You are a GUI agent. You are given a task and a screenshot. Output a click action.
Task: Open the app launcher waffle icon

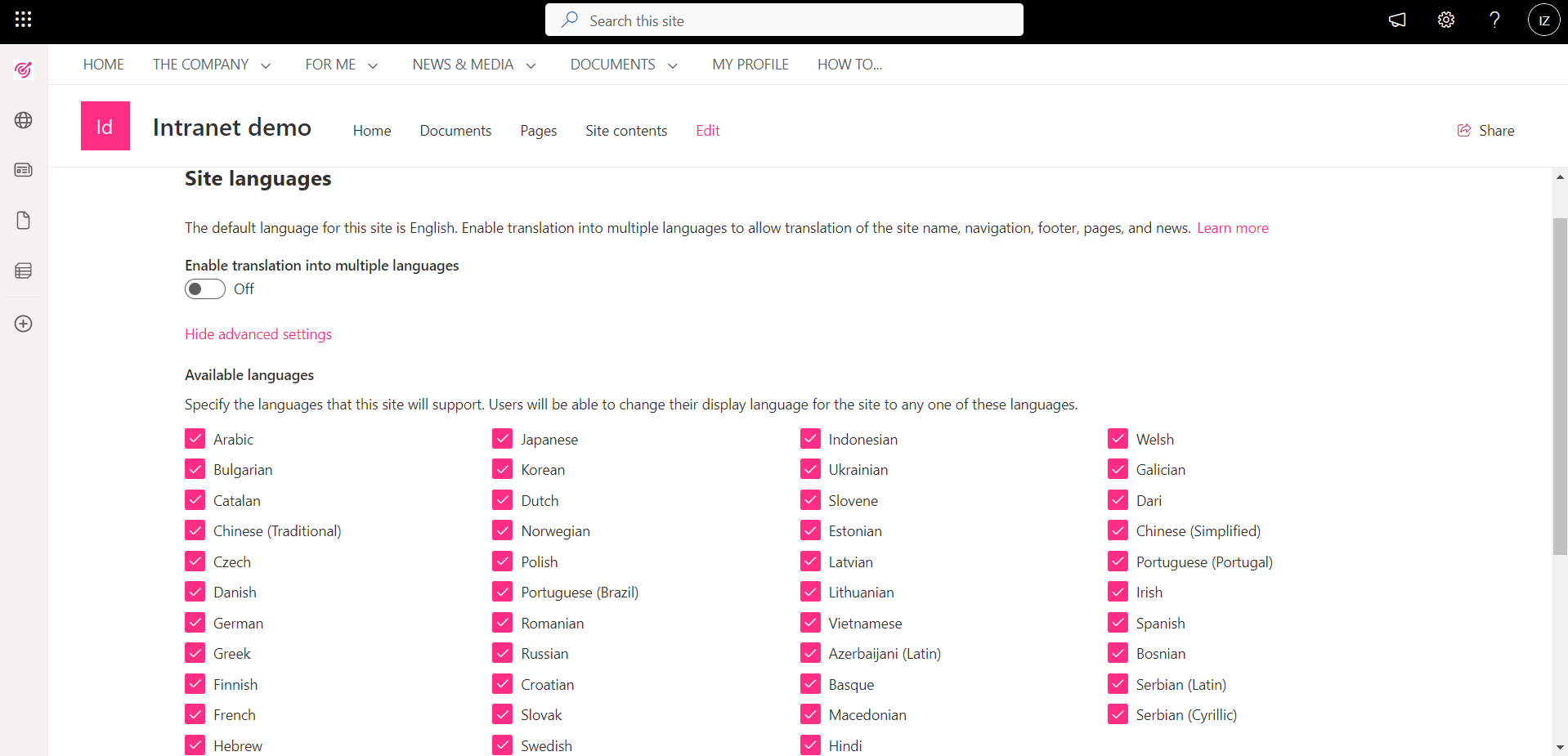pos(23,20)
